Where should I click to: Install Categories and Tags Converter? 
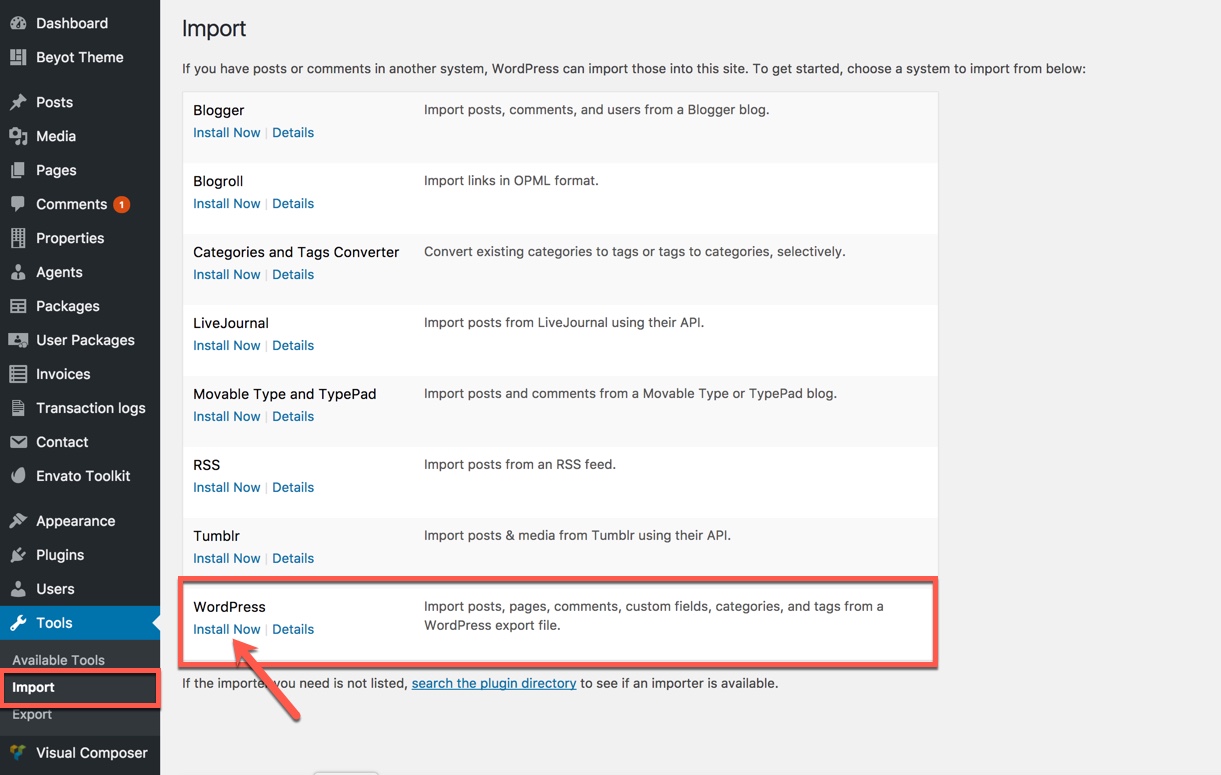click(227, 274)
